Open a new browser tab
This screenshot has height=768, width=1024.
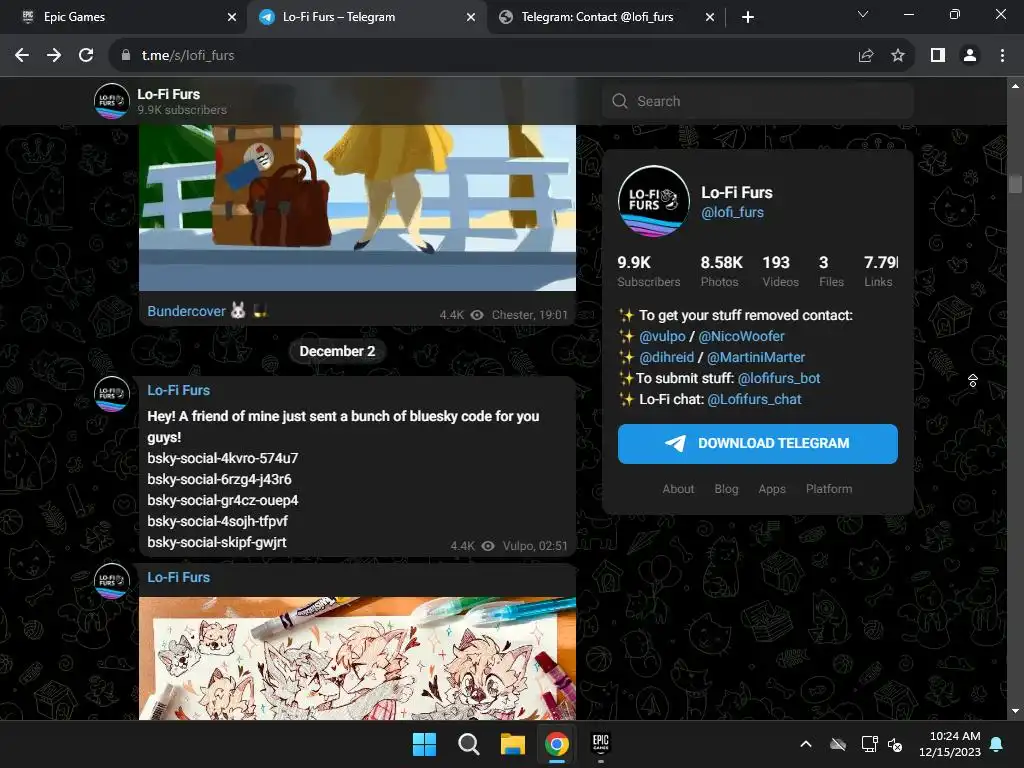coord(748,17)
